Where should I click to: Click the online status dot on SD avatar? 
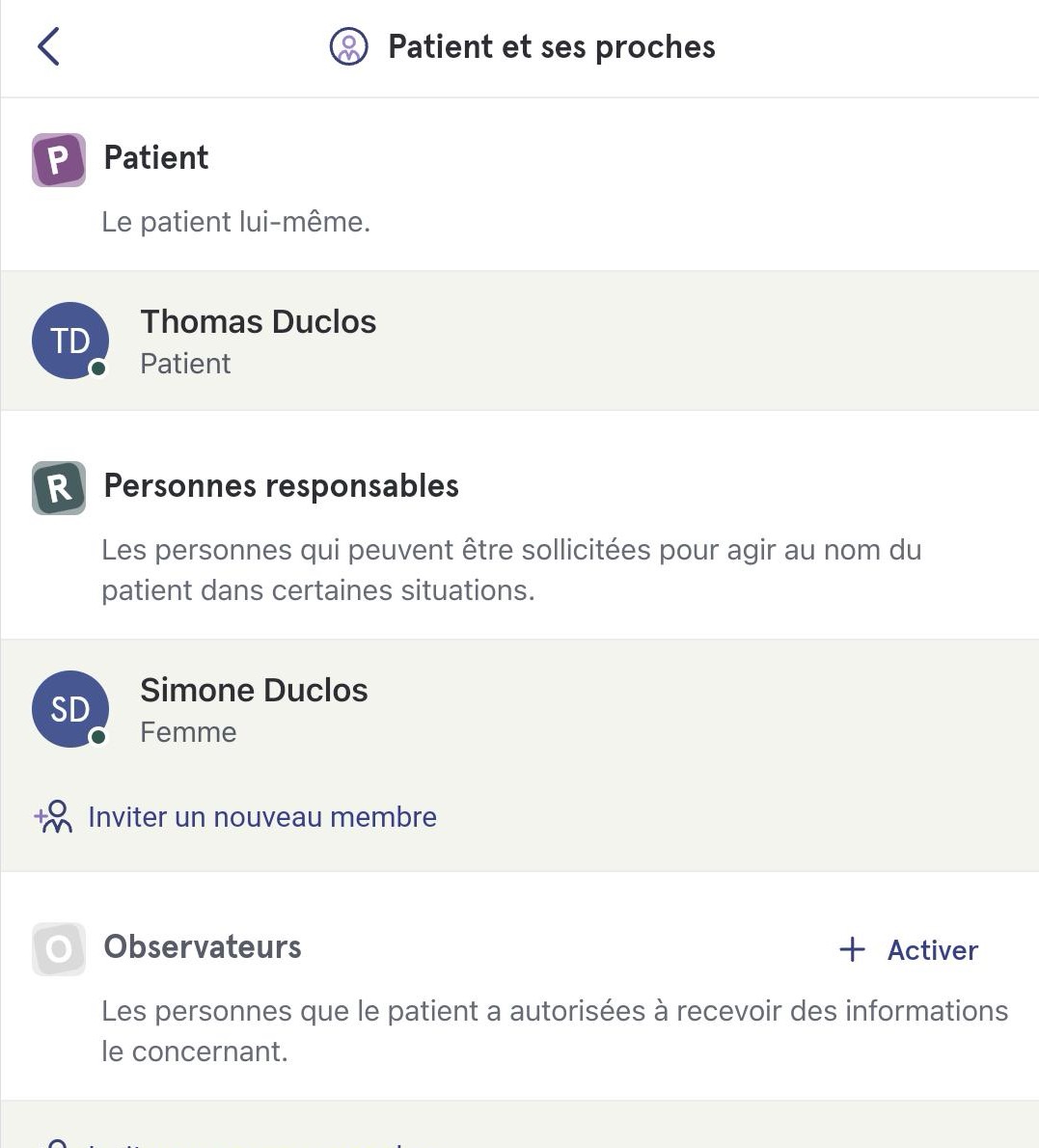[x=98, y=736]
